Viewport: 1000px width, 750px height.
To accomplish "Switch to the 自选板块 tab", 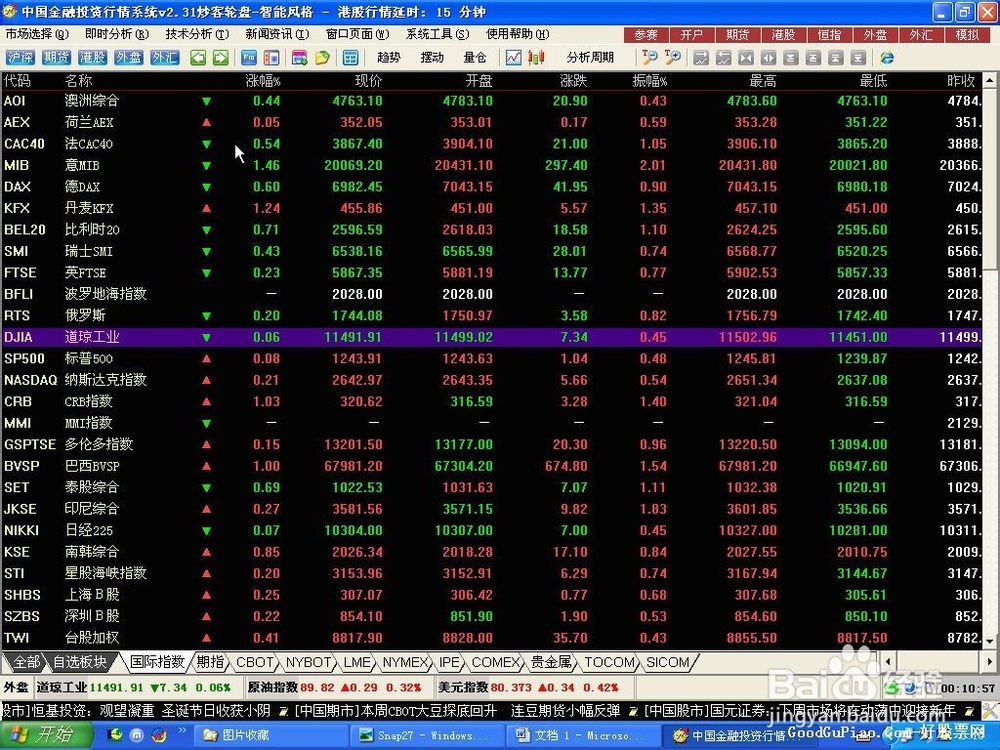I will (x=80, y=662).
